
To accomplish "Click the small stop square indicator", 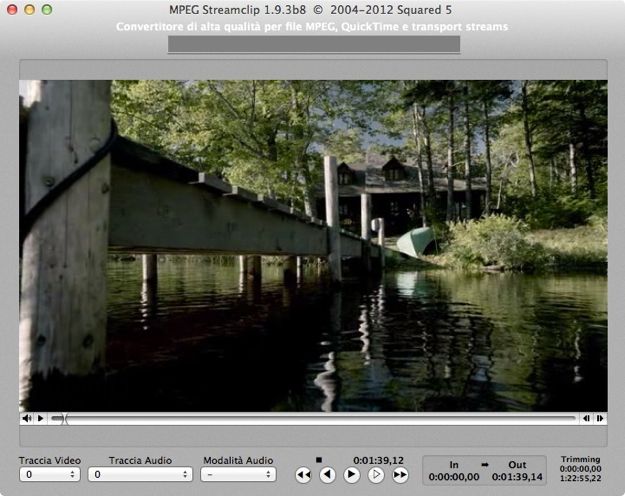I will coord(319,460).
